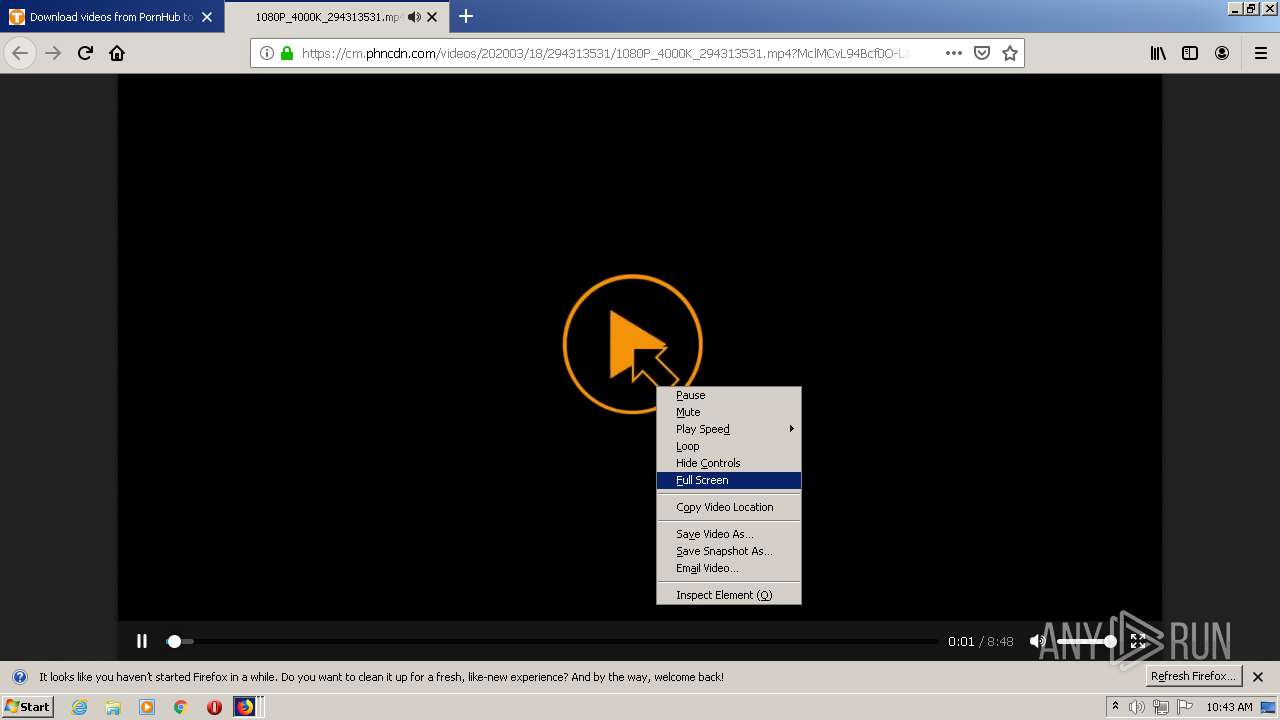Choose Email Video... menu entry
The width and height of the screenshot is (1280, 720).
728,568
